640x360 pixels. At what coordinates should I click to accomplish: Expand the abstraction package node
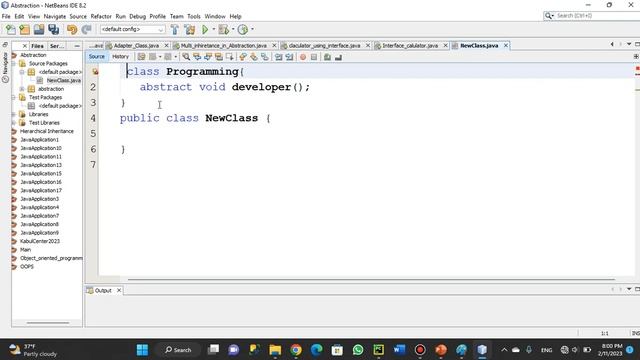[22, 89]
